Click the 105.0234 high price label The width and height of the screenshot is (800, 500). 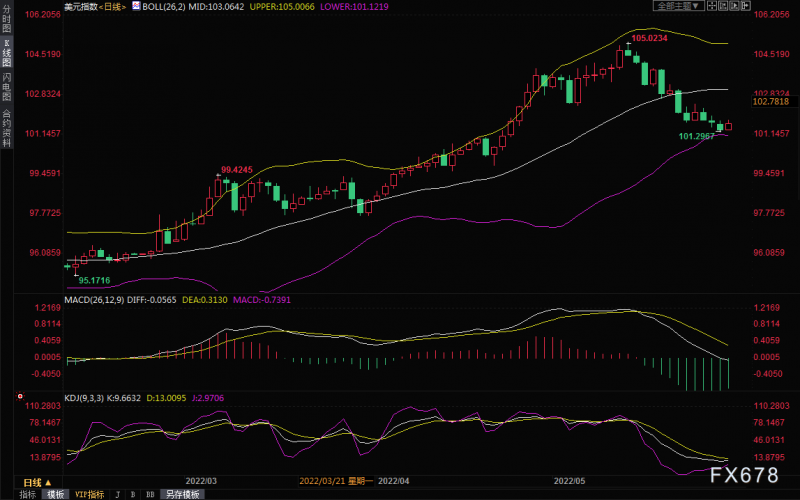pos(649,38)
